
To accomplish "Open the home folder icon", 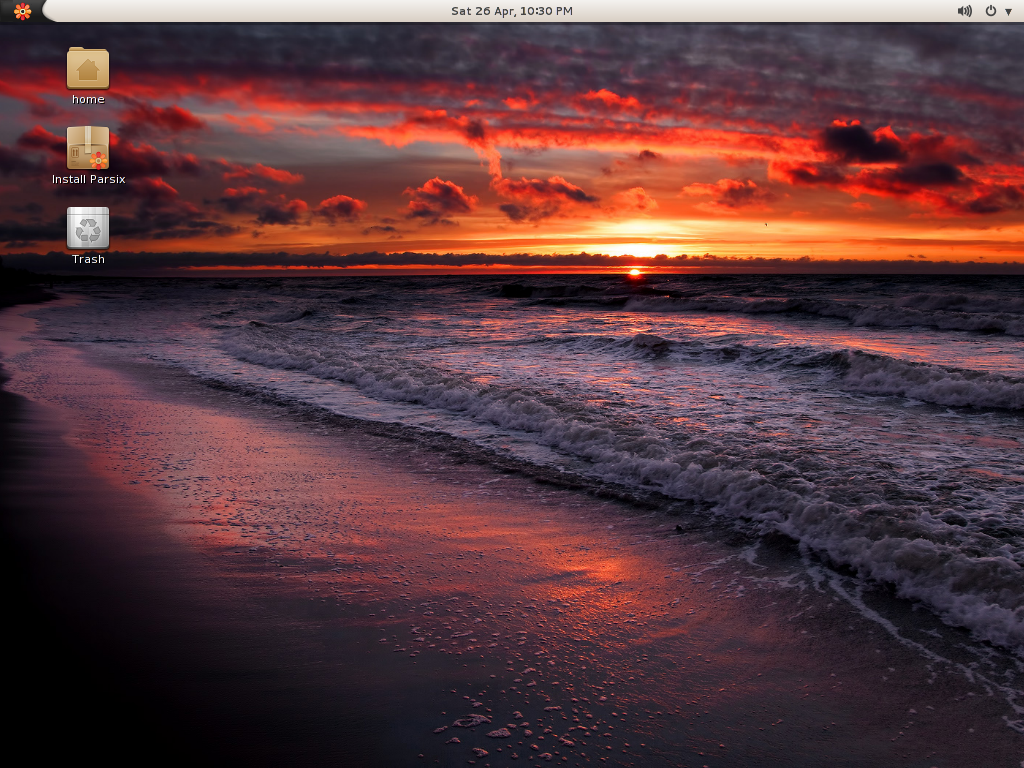I will [x=88, y=68].
